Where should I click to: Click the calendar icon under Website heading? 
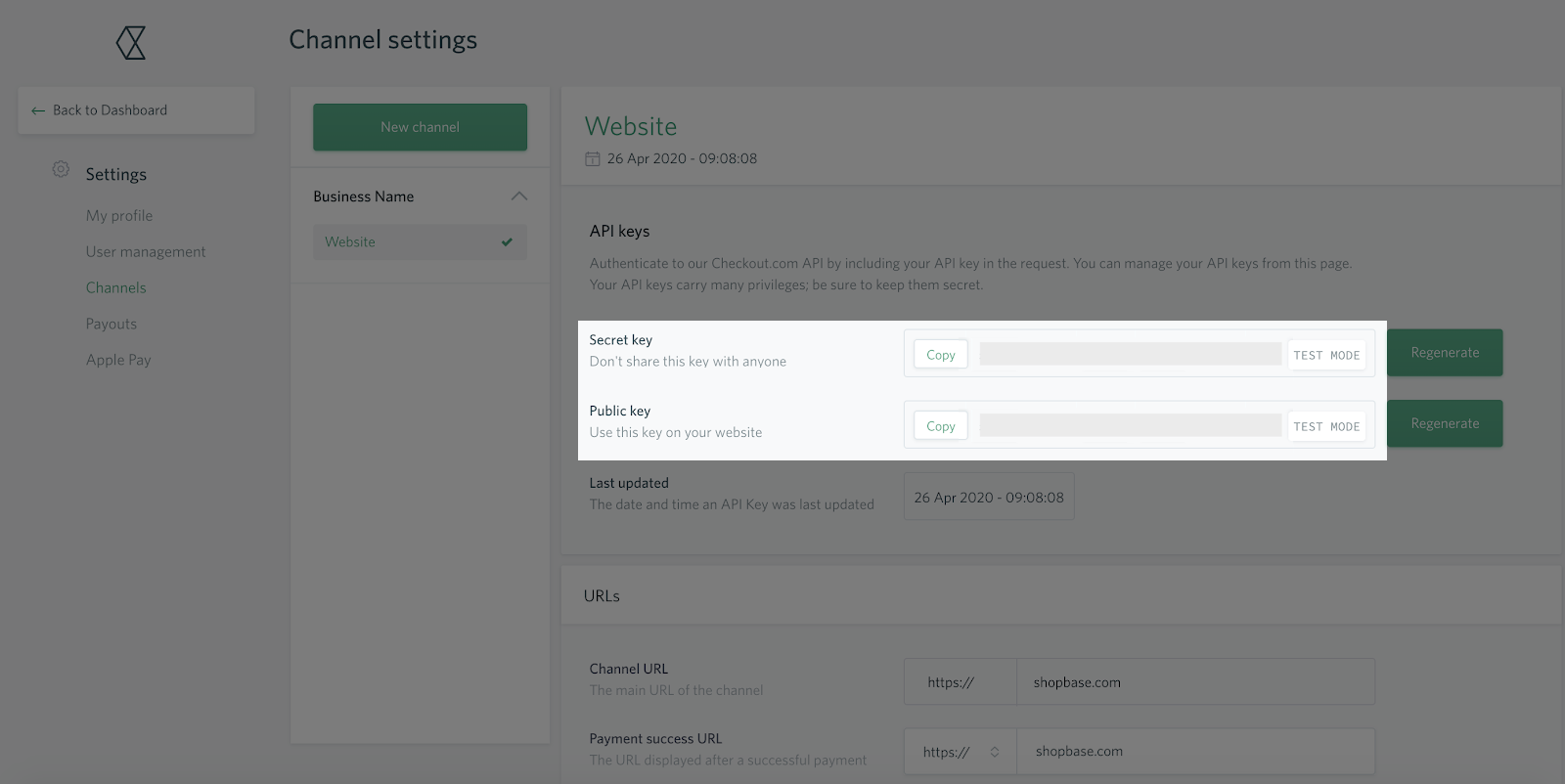[x=593, y=158]
